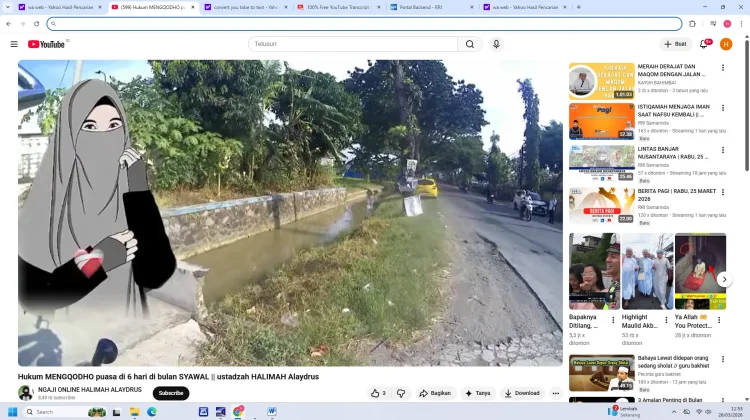Subscribe to NGAJI ONLINE HALIMAH ALAYDRUS
The width and height of the screenshot is (750, 420).
171,393
